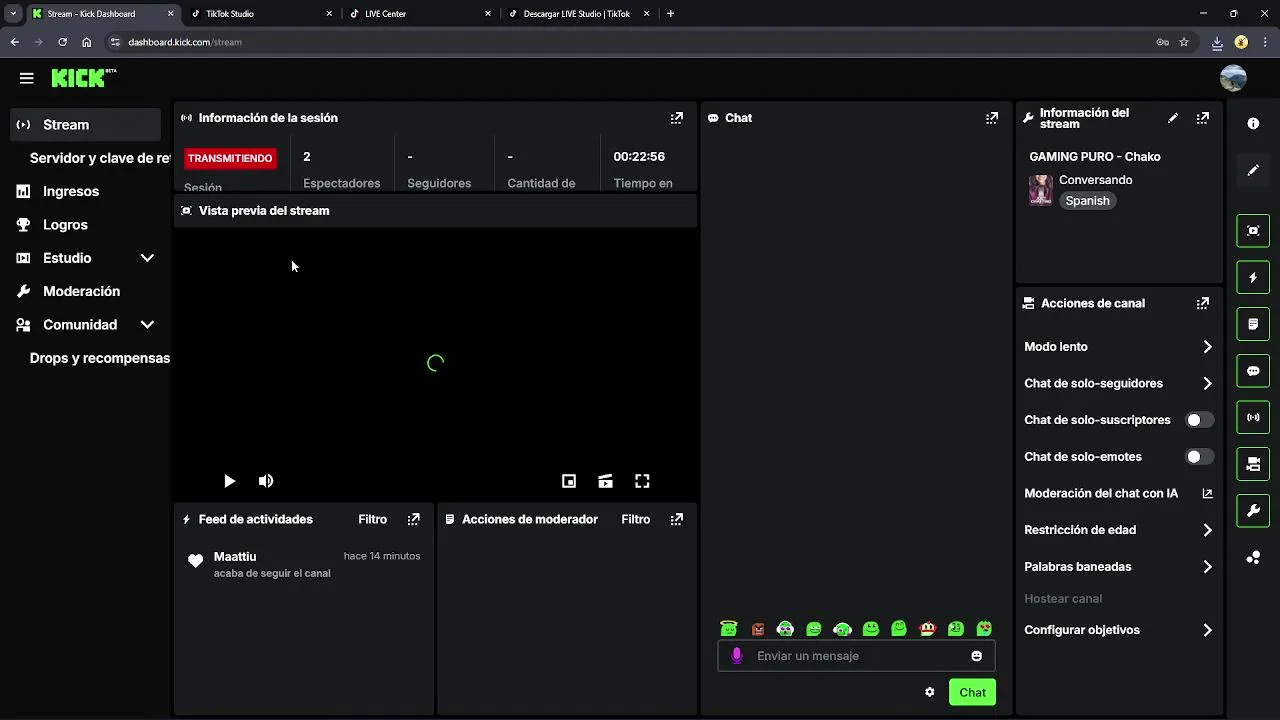Toggle the channel actions widget icon in right toolbar
This screenshot has width=1280, height=720.
[x=1253, y=464]
